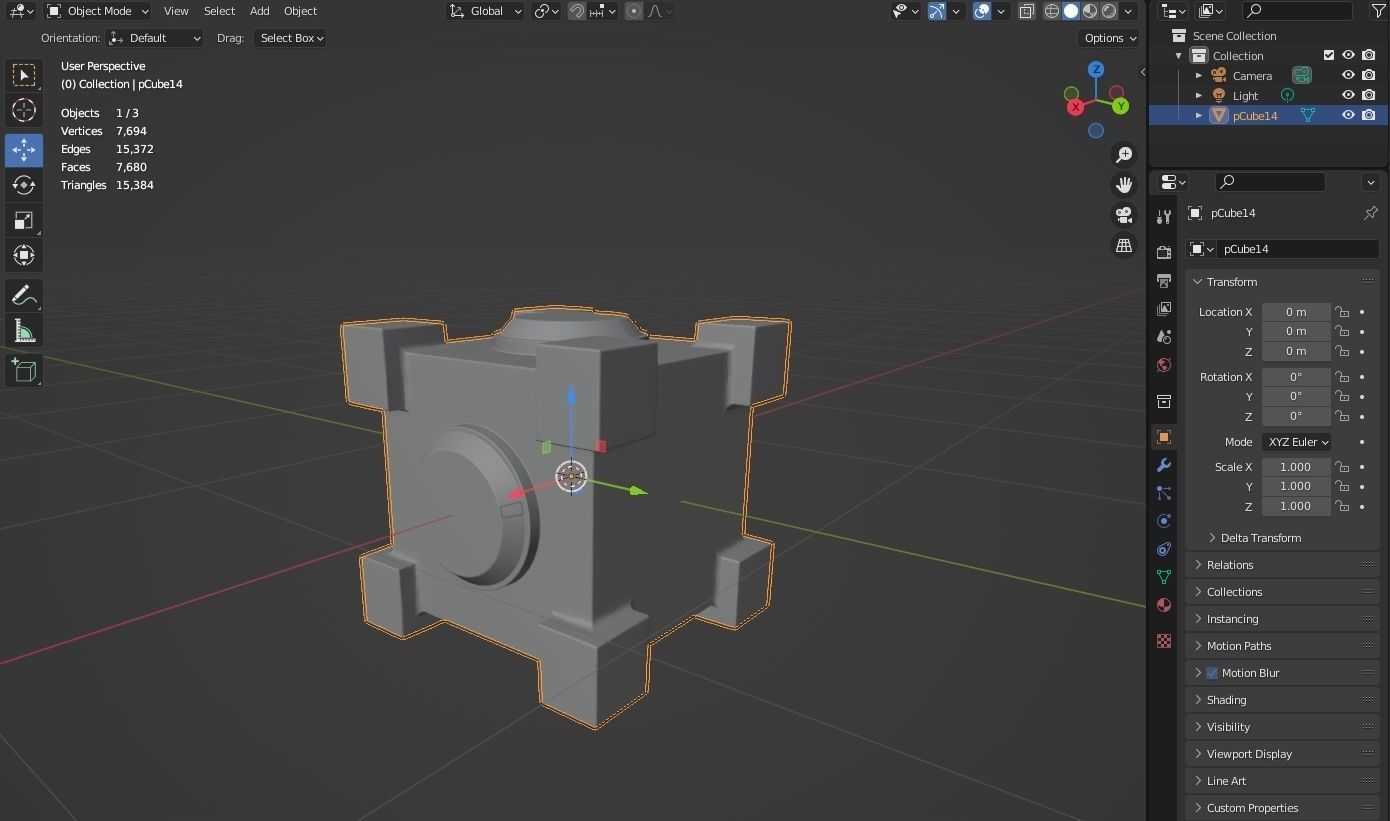This screenshot has width=1390, height=821.
Task: Click the Rotation Z value field
Action: (1296, 416)
